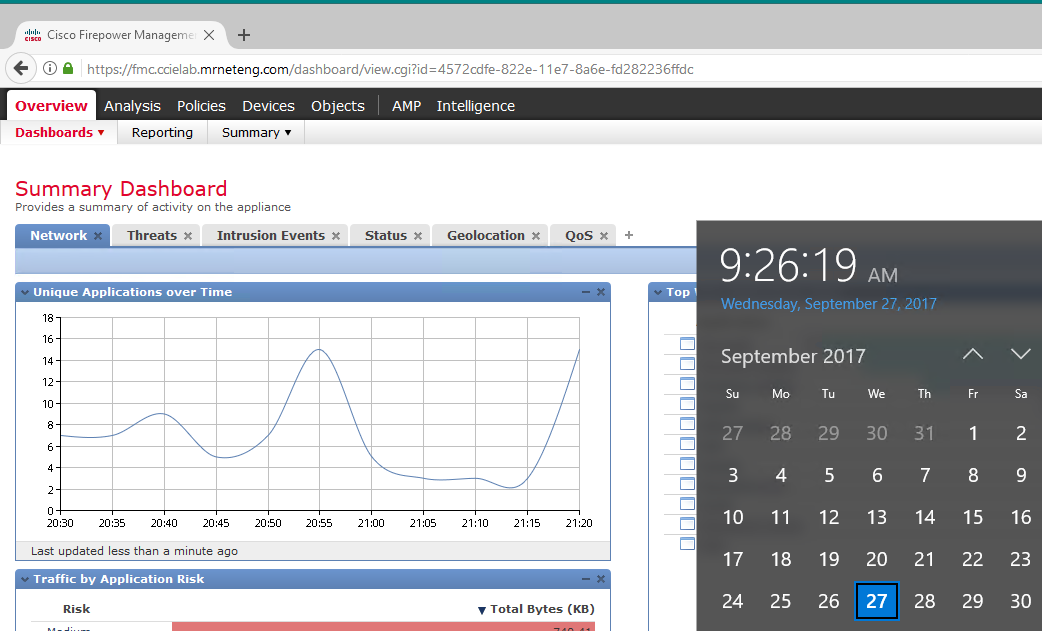
Task: Check the first application entry in the Top widget
Action: point(687,343)
